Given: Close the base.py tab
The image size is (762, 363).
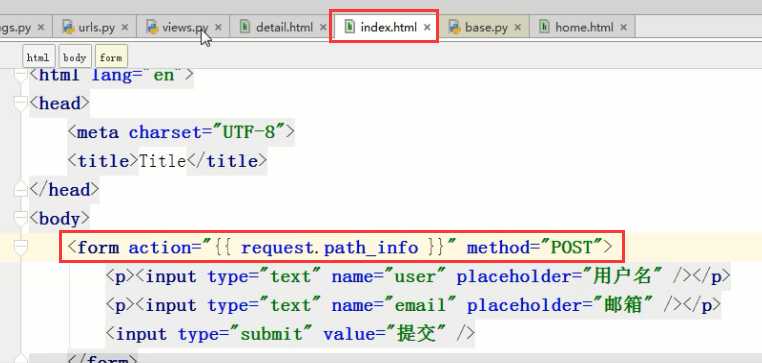Looking at the screenshot, I should pos(518,27).
